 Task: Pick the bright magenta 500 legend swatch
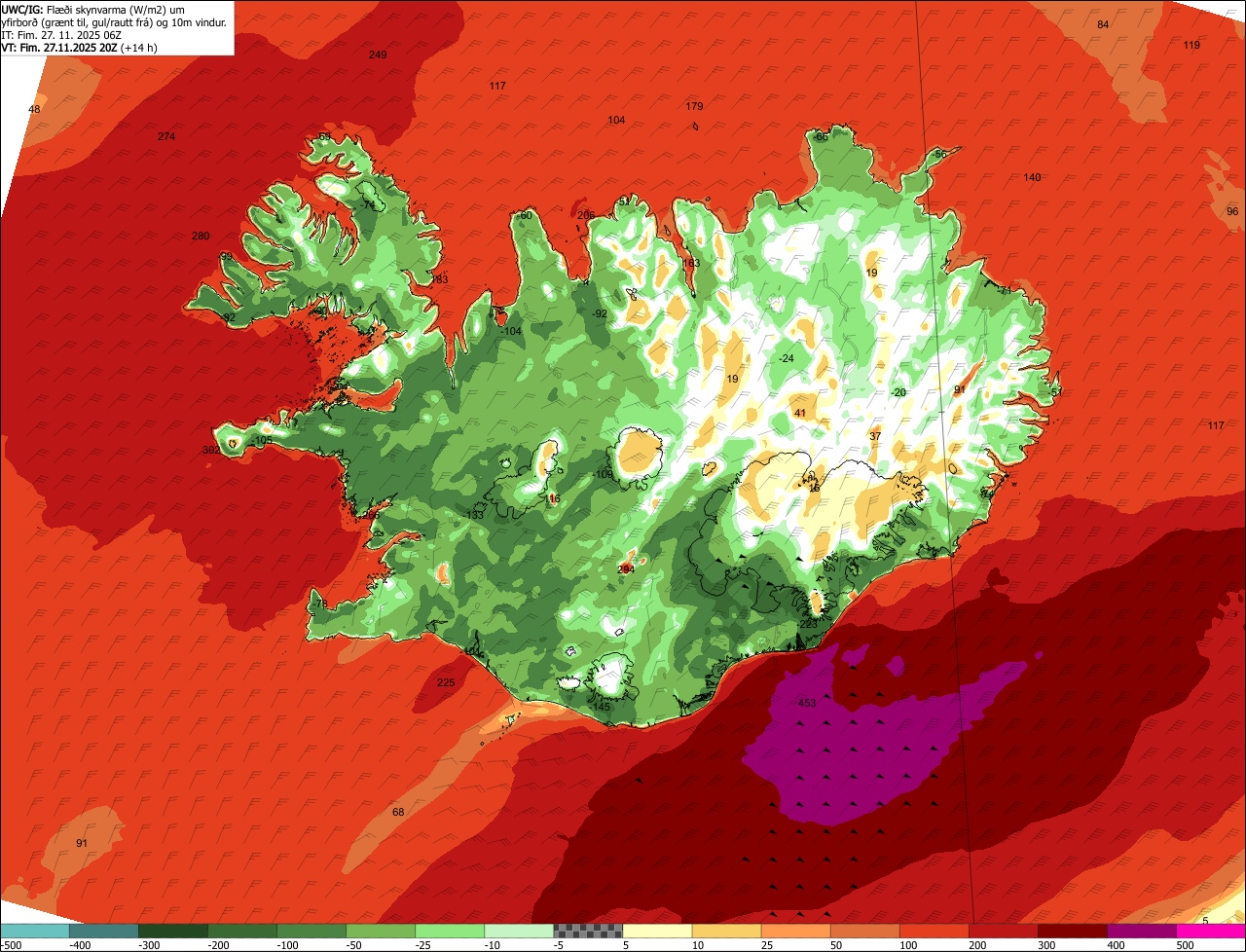[x=1211, y=931]
